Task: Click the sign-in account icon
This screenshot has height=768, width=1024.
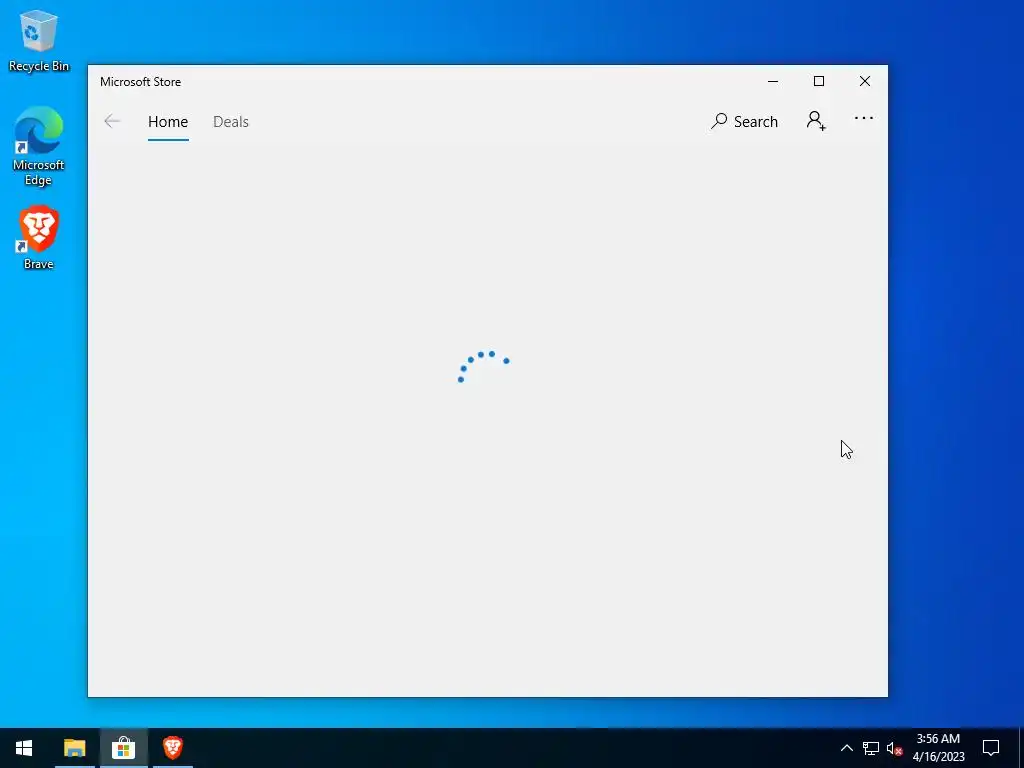Action: pyautogui.click(x=816, y=121)
